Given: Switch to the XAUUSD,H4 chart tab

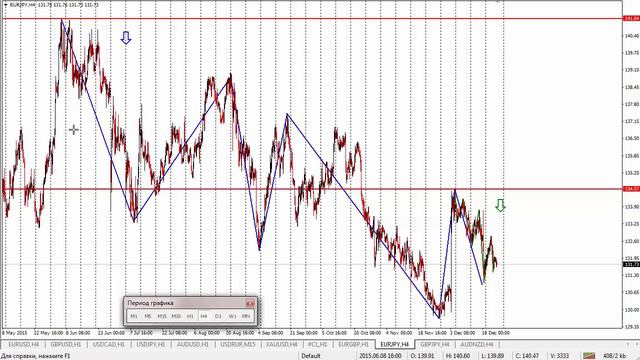Looking at the screenshot, I should pyautogui.click(x=282, y=344).
